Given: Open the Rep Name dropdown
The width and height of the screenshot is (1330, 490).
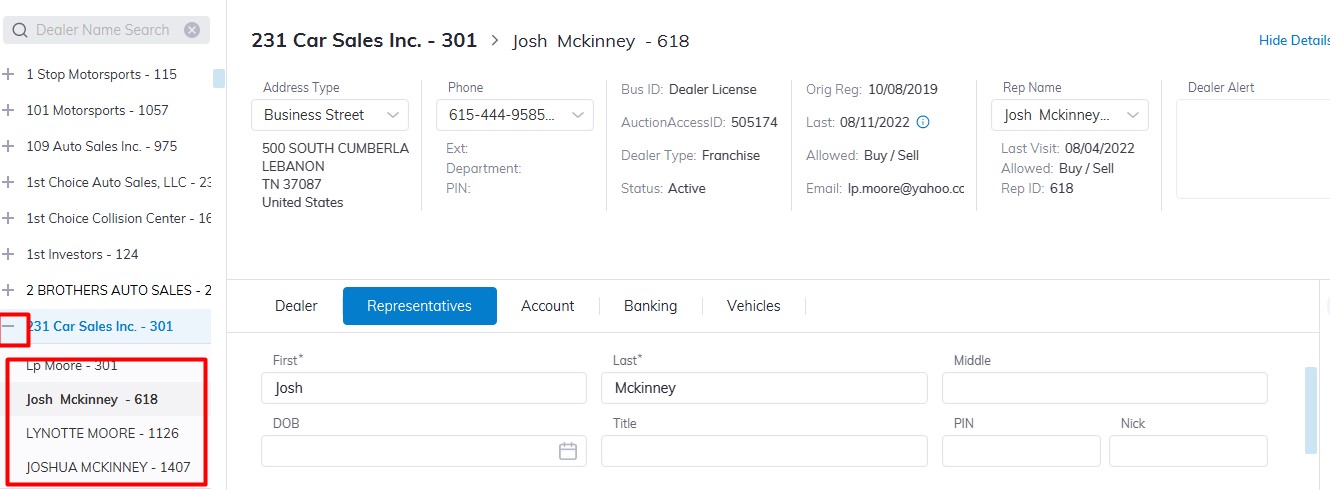Looking at the screenshot, I should pos(1070,115).
